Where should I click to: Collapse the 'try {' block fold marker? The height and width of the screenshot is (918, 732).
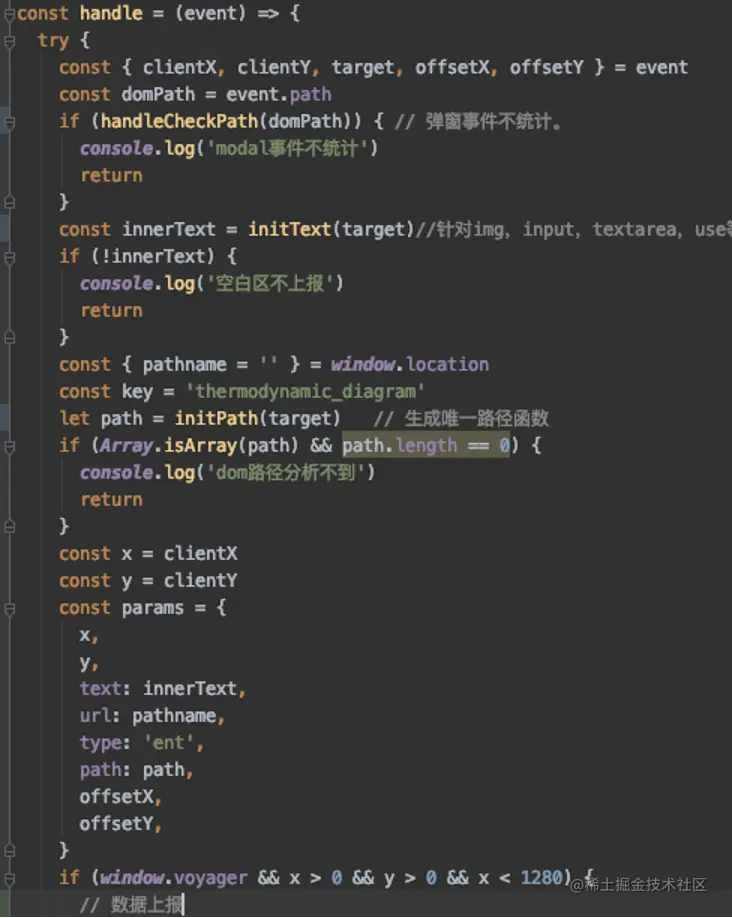(9, 41)
